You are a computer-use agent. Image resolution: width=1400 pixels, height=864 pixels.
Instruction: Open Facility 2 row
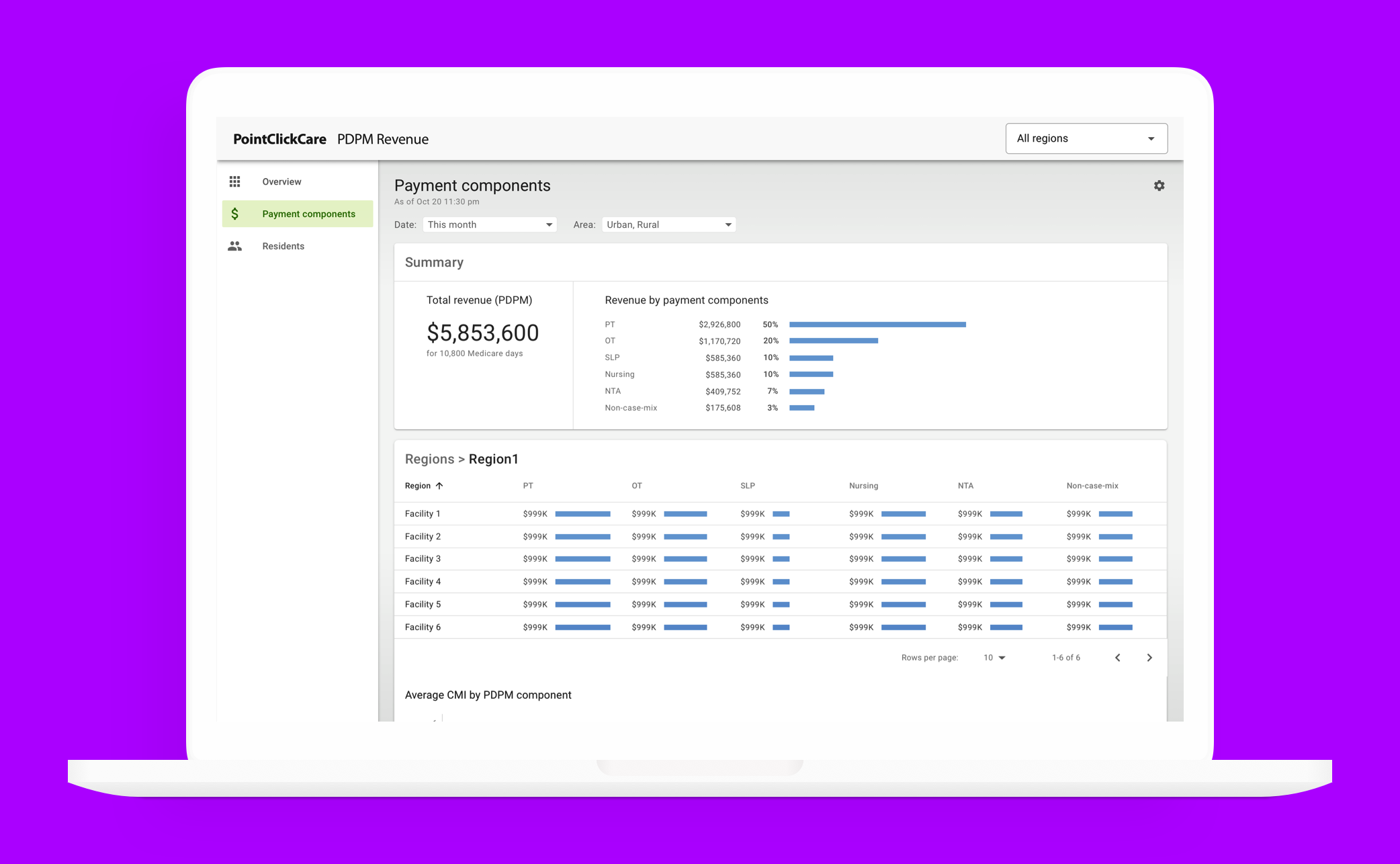781,537
